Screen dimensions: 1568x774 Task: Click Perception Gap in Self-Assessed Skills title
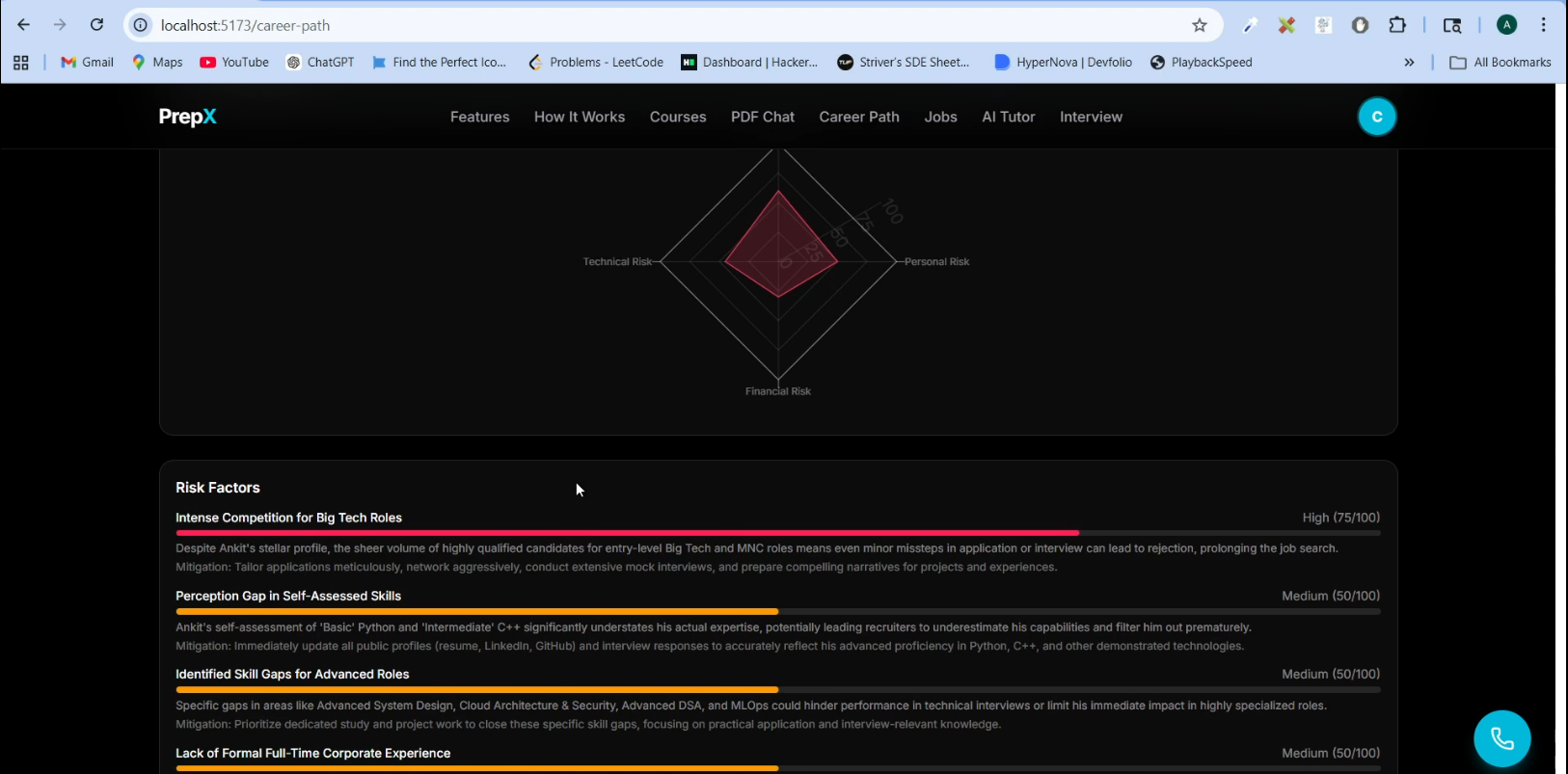(x=288, y=596)
